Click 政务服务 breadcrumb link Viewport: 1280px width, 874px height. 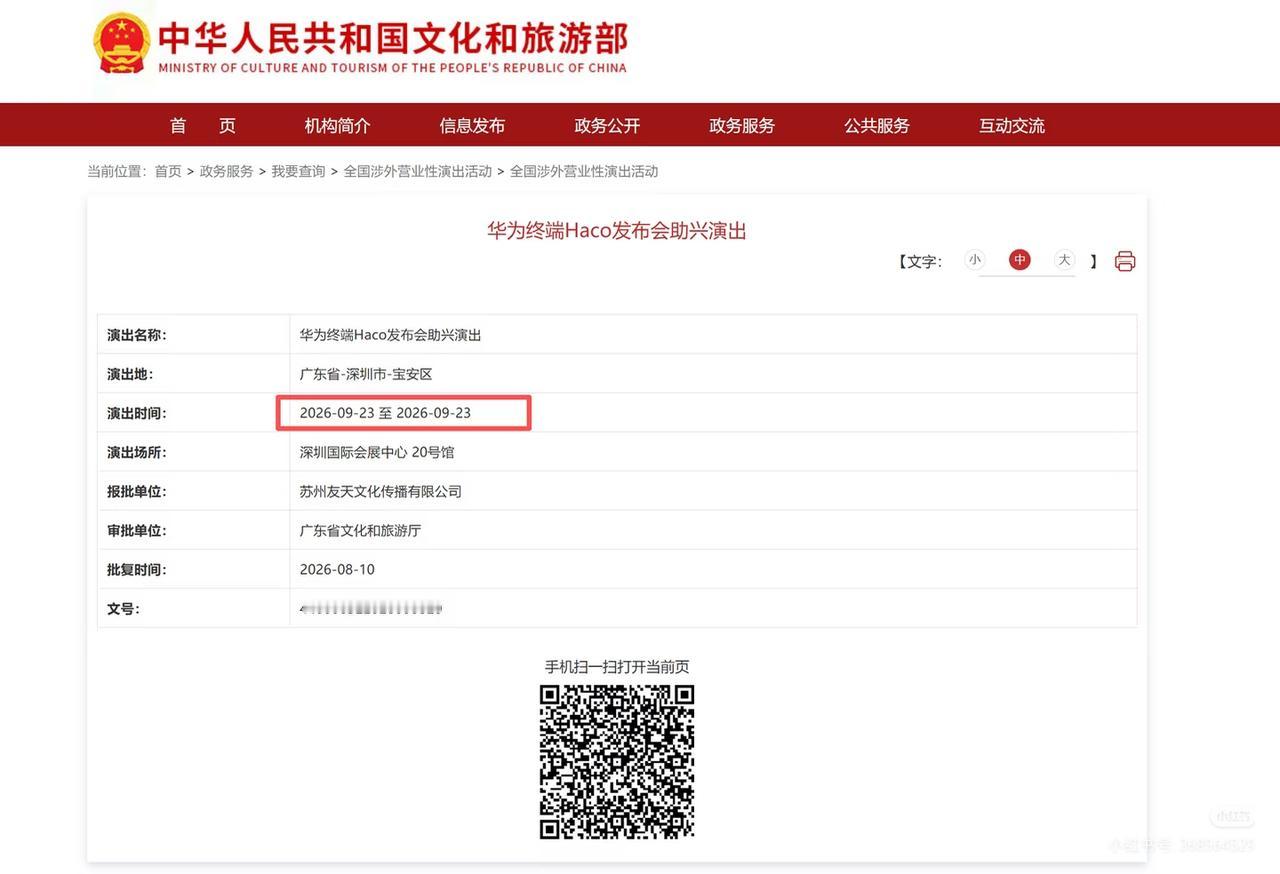pos(227,171)
